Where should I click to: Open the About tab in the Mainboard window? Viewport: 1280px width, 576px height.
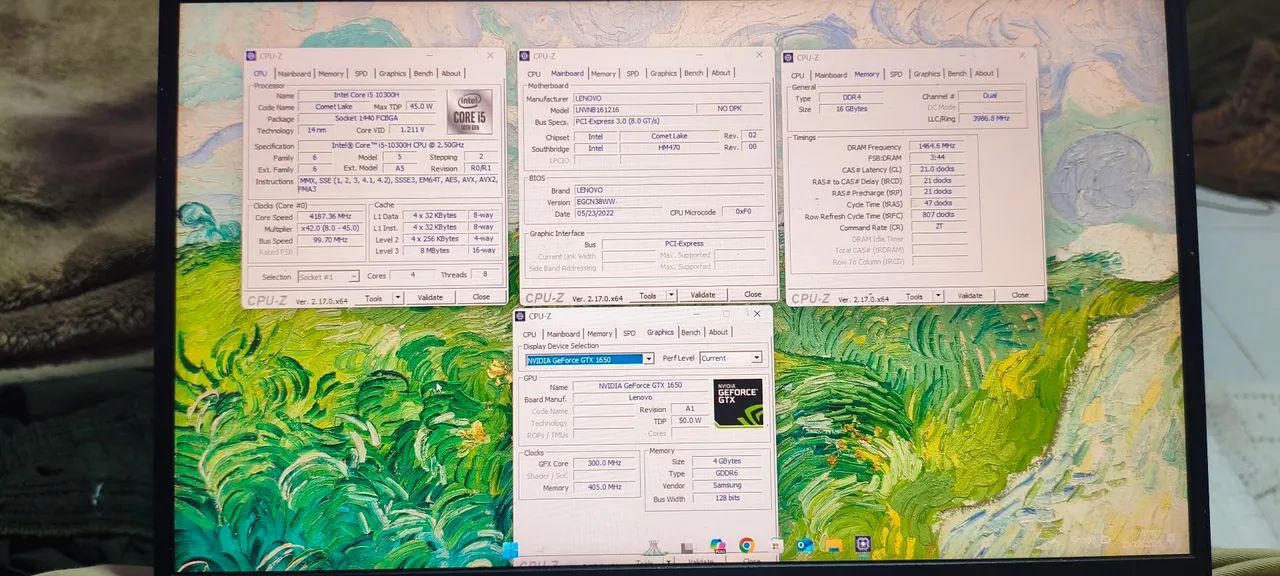[721, 72]
